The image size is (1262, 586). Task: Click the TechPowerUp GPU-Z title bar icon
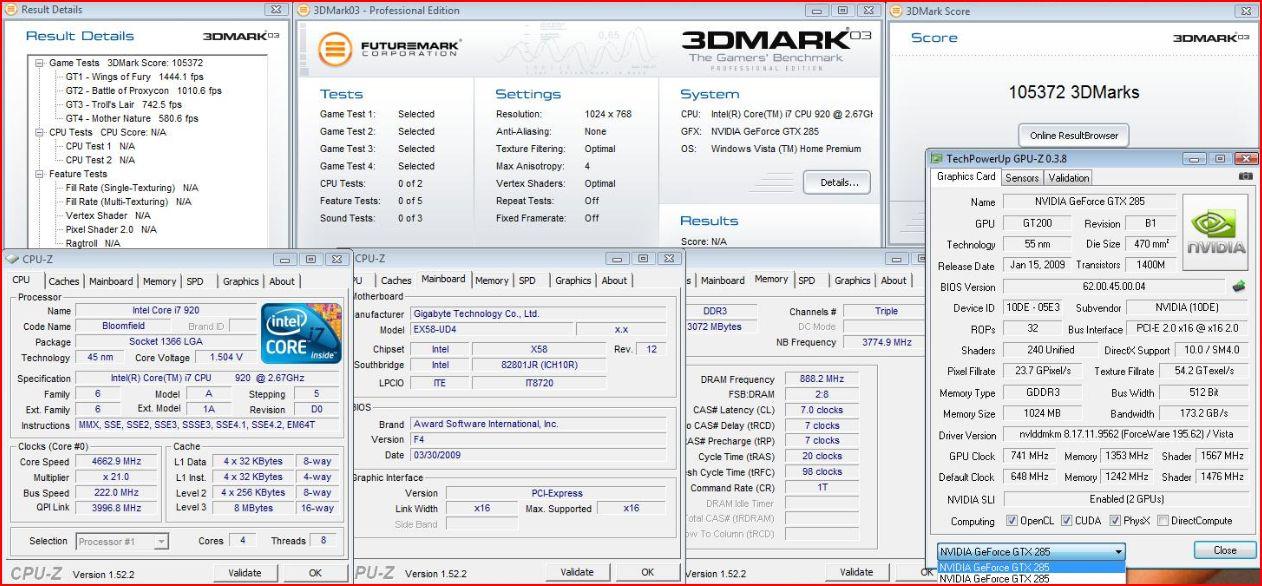(x=936, y=158)
